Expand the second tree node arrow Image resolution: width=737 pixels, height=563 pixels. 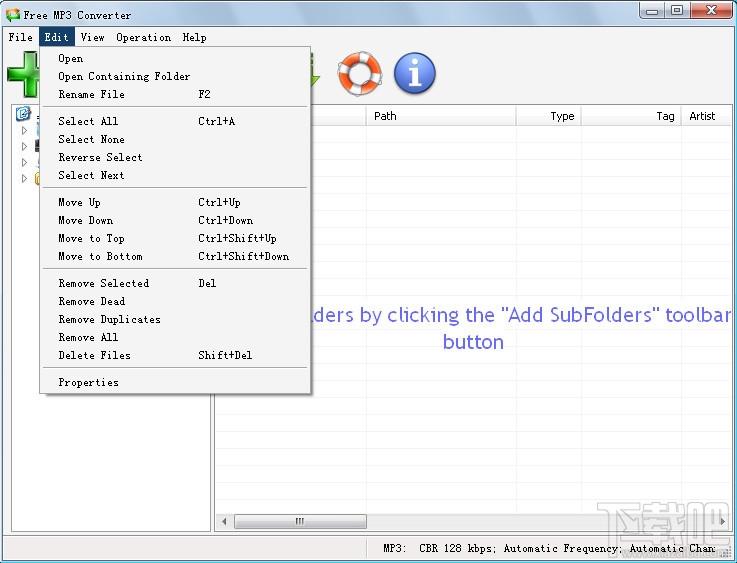[24, 146]
